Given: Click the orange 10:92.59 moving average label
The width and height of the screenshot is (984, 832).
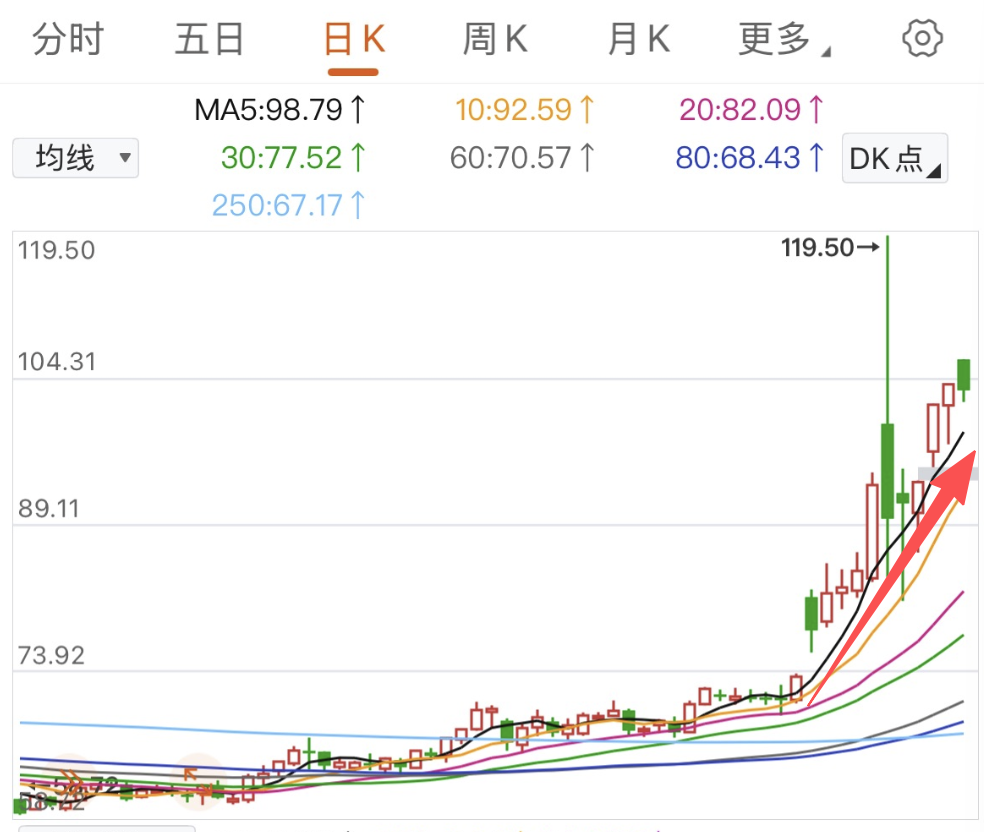Looking at the screenshot, I should point(513,108).
